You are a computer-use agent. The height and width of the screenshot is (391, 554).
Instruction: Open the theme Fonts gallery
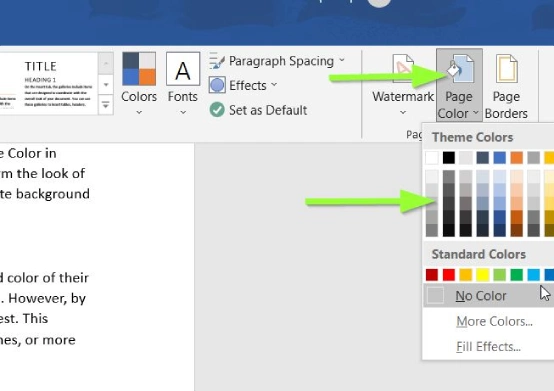[x=183, y=84]
